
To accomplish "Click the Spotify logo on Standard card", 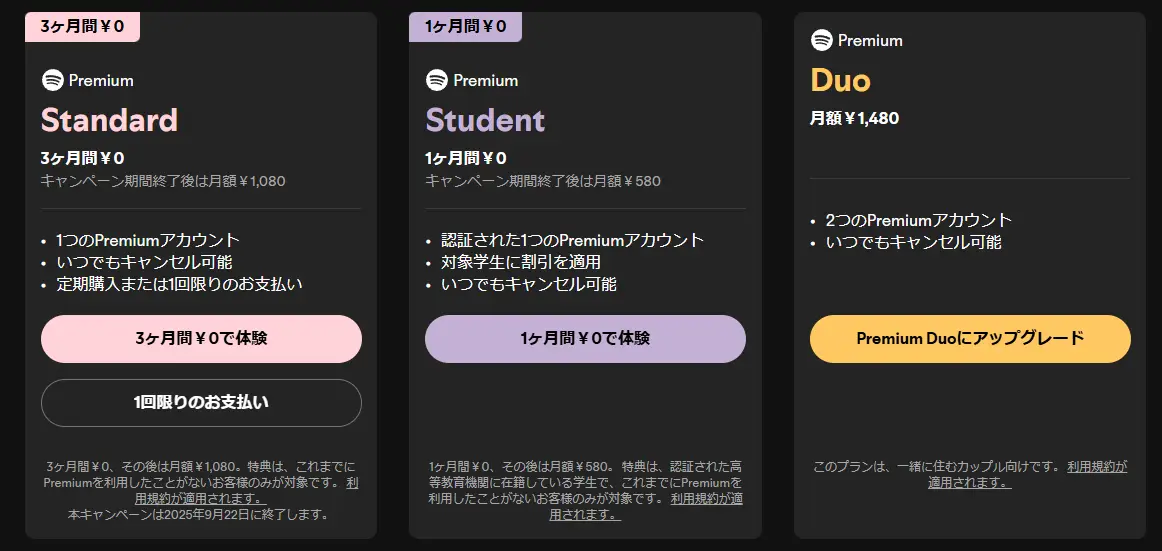I will coord(53,80).
